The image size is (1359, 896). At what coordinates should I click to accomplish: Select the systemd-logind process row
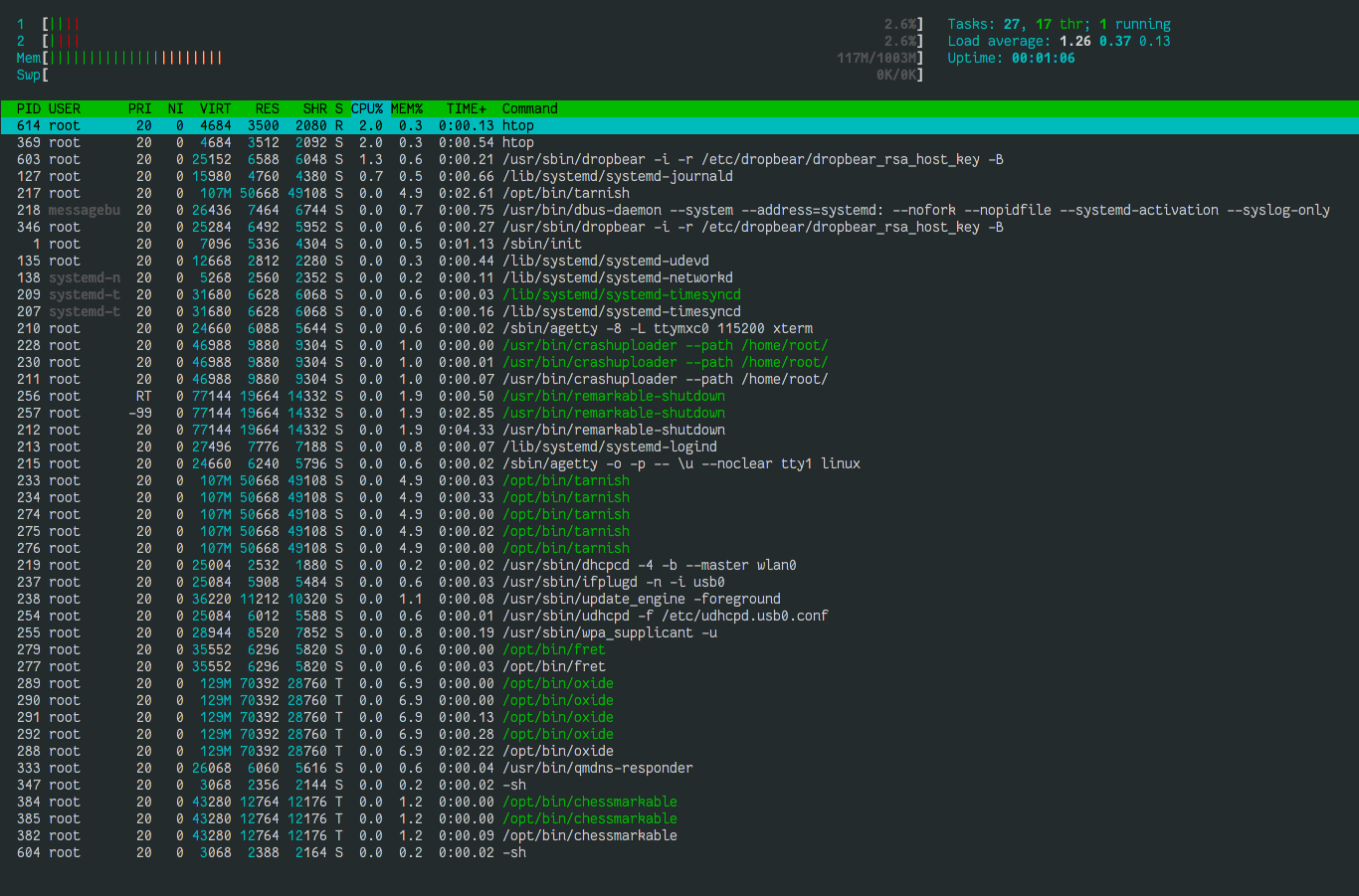point(679,447)
